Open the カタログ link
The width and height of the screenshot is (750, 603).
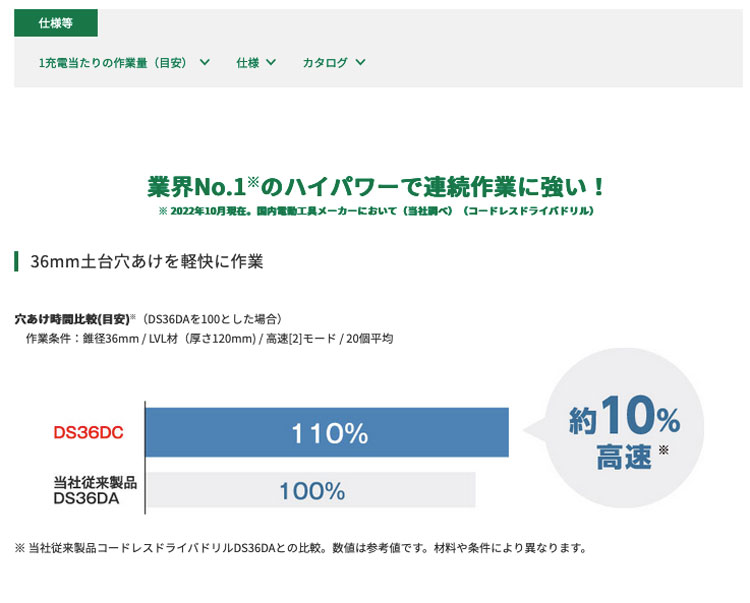tap(325, 62)
